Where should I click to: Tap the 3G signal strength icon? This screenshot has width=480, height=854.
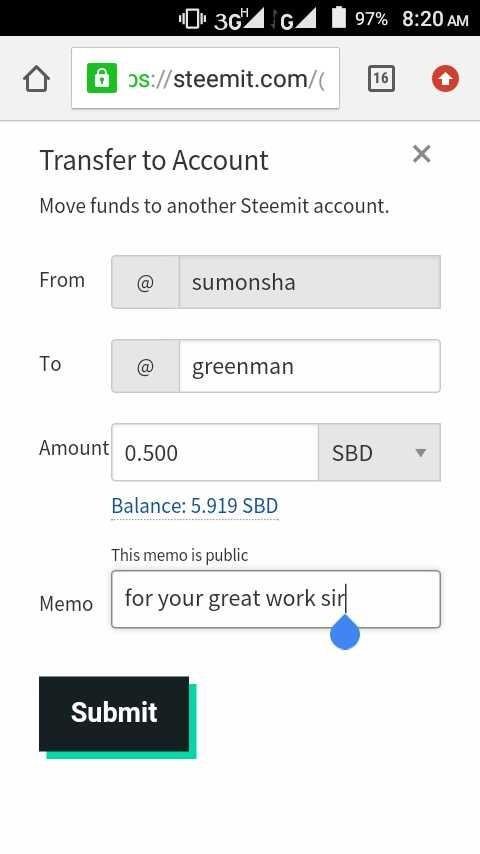click(239, 20)
